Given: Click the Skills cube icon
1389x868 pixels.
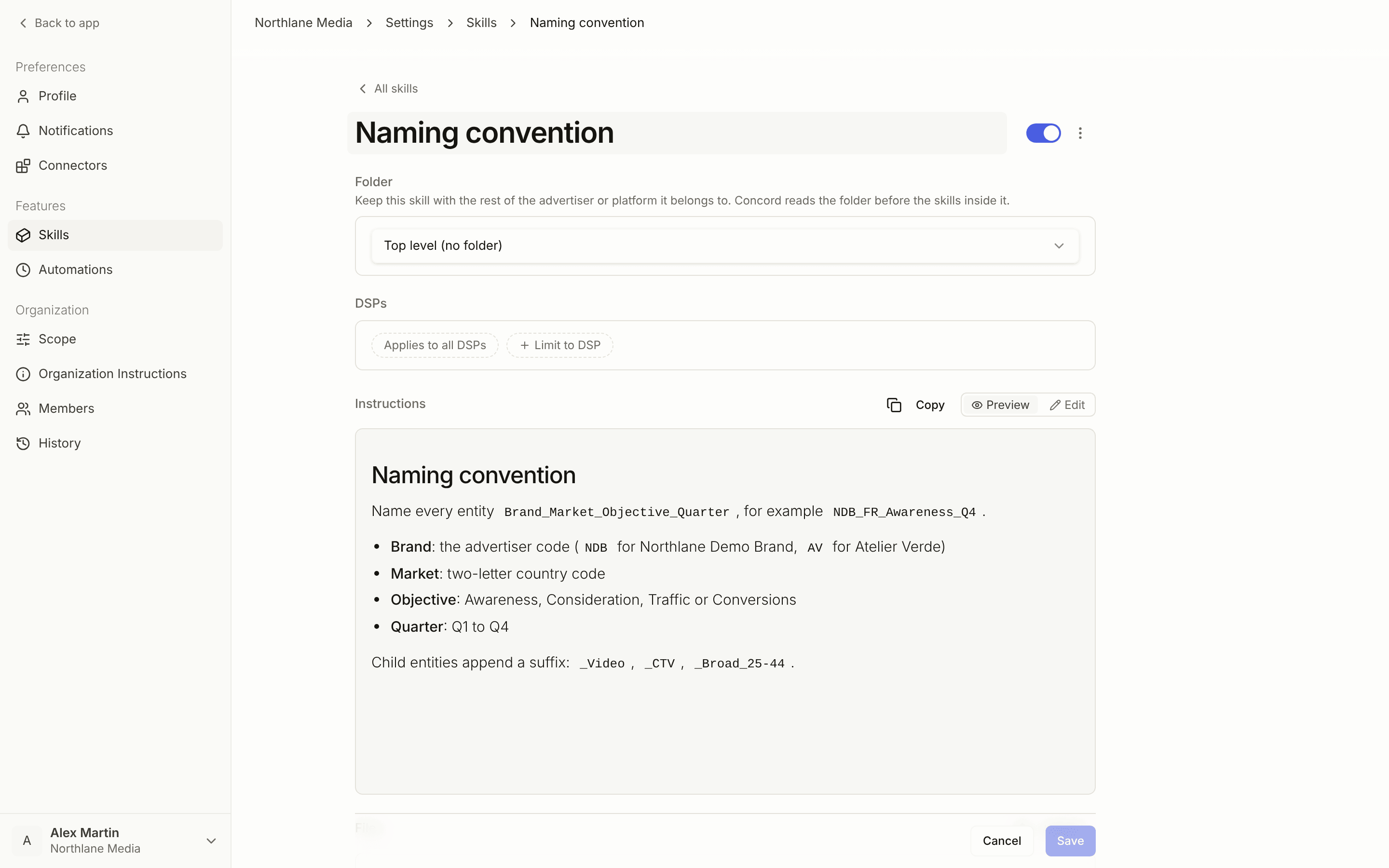Looking at the screenshot, I should [x=23, y=235].
